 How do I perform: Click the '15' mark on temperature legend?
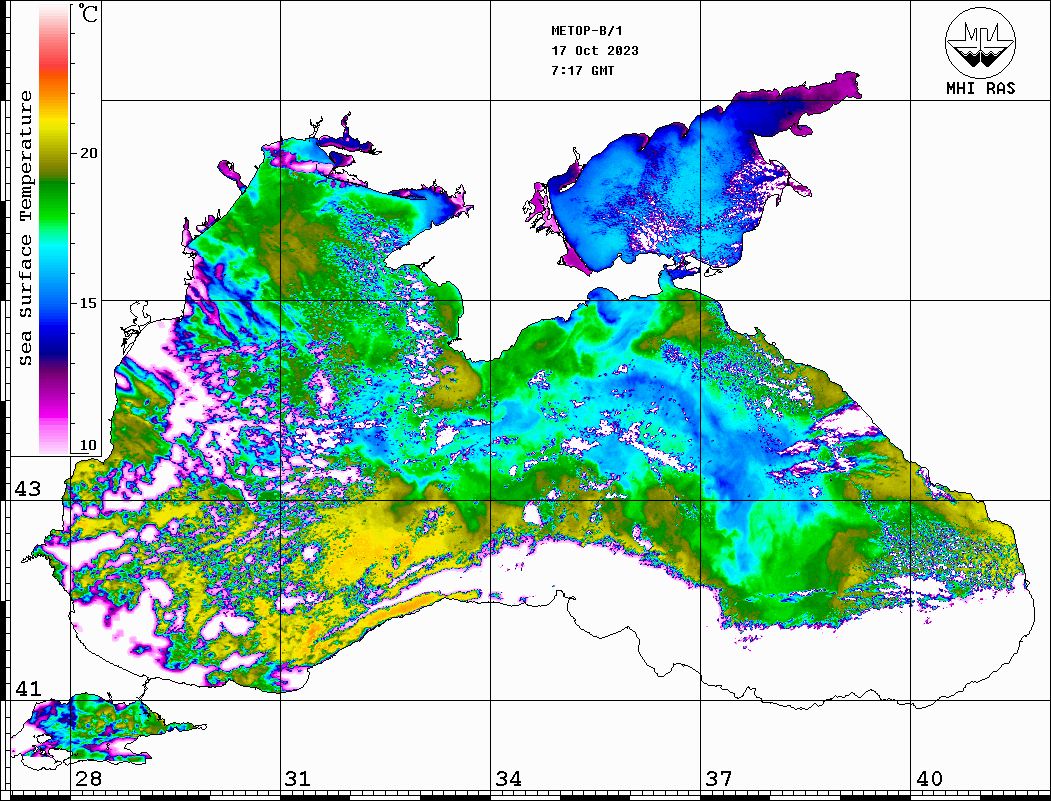tap(88, 303)
